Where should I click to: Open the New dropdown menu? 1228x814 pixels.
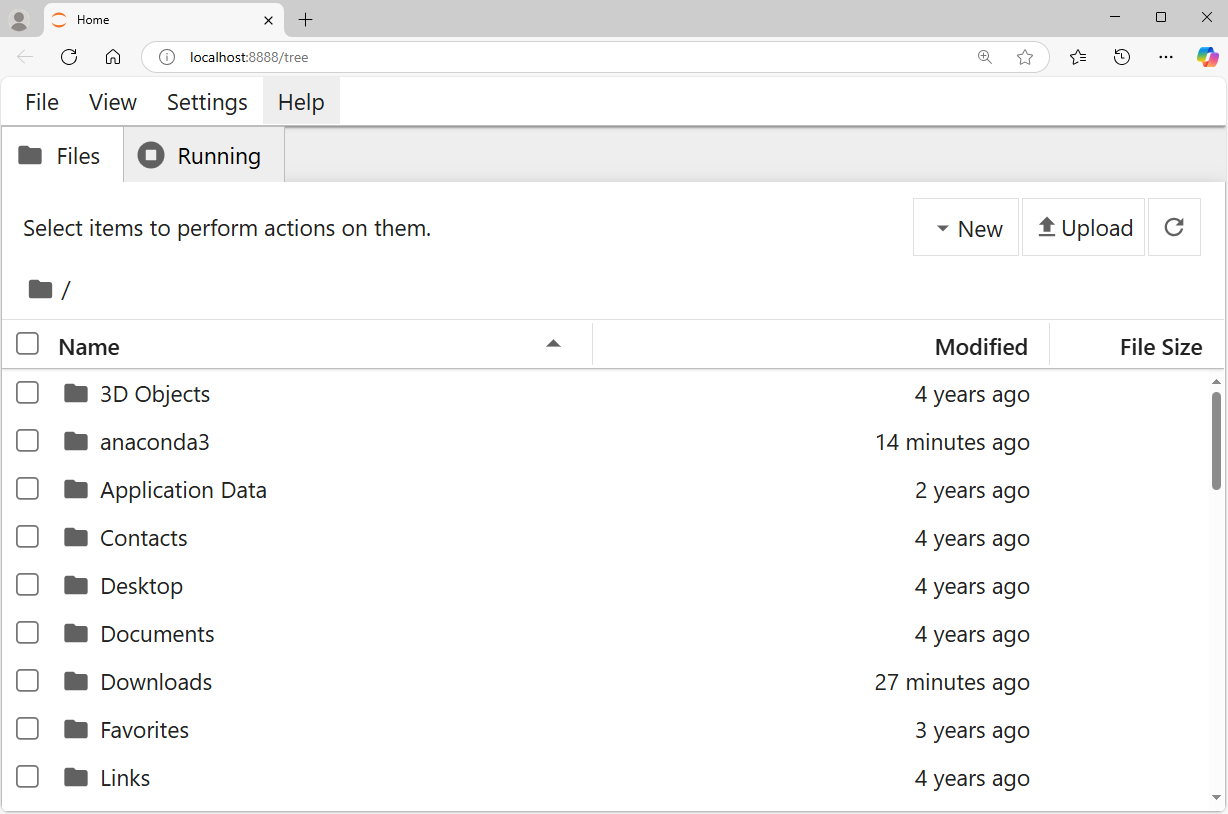point(966,228)
